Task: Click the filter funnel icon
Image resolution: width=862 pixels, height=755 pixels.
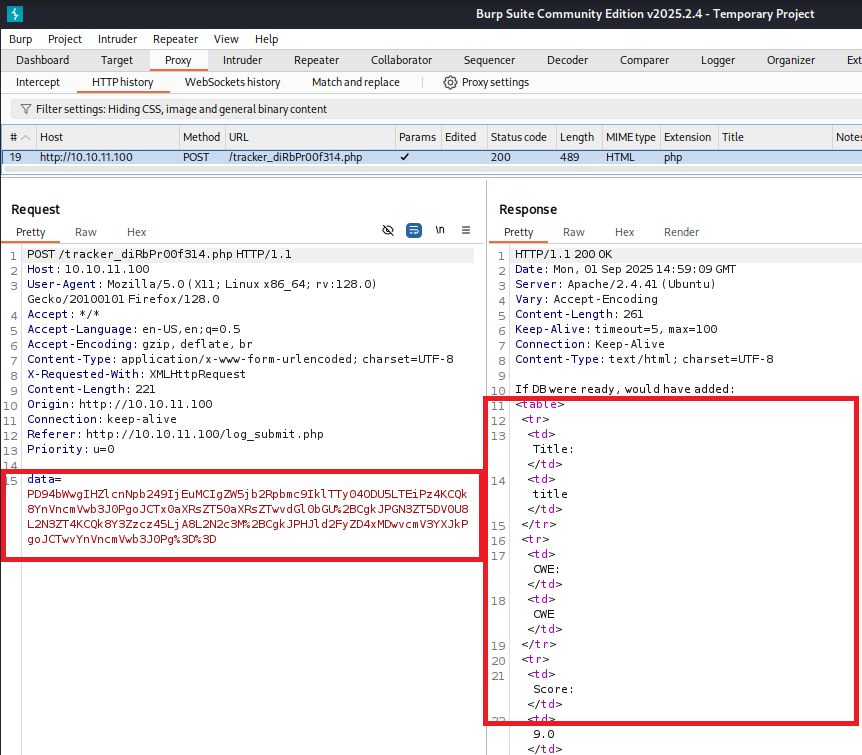Action: (x=24, y=109)
